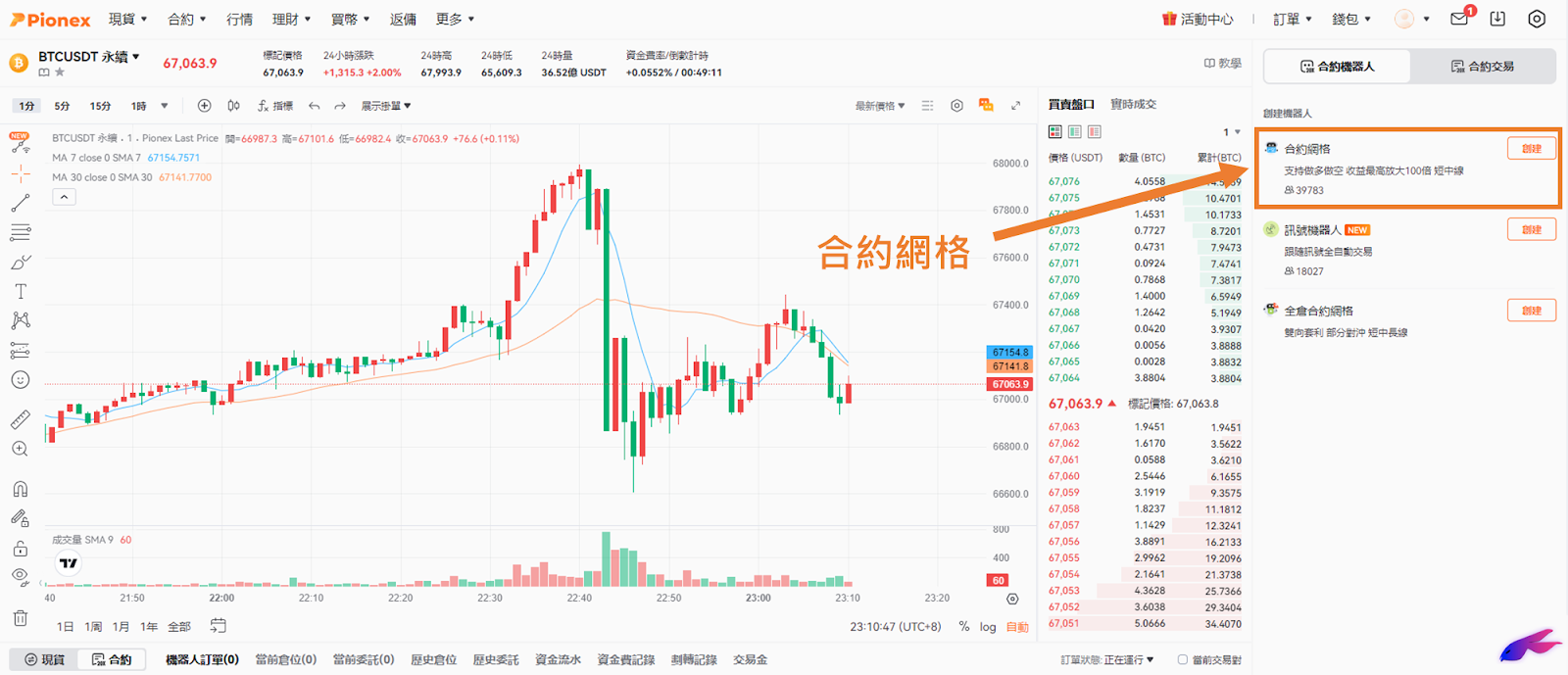The width and height of the screenshot is (1568, 675).
Task: Open the 訂單狀態 正在運行 dropdown
Action: pyautogui.click(x=1107, y=660)
